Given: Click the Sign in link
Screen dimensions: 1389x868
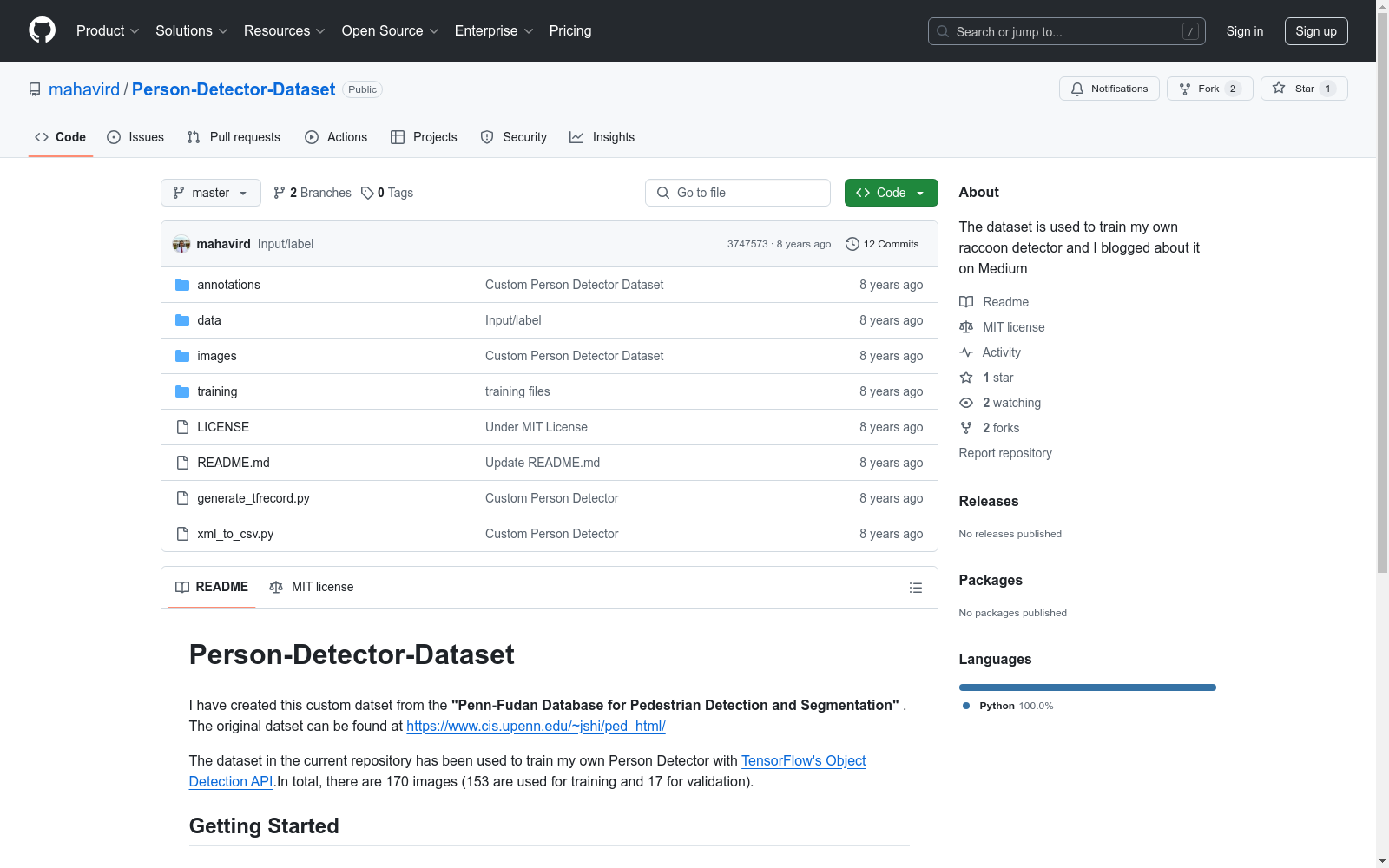Looking at the screenshot, I should coord(1245,31).
